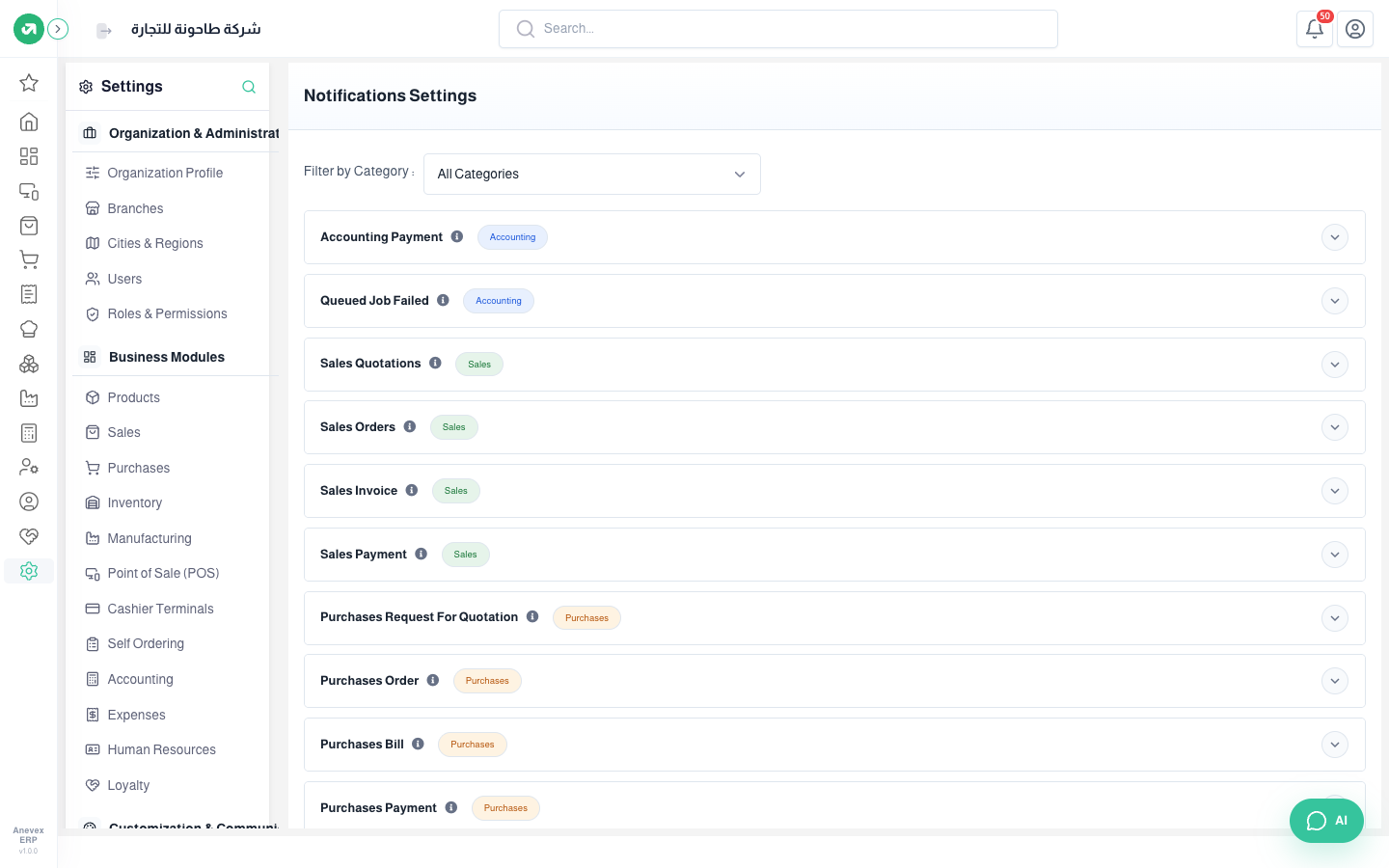Expand the Accounting Payment row chevron
Screen dimensions: 1389x868
(x=1335, y=237)
